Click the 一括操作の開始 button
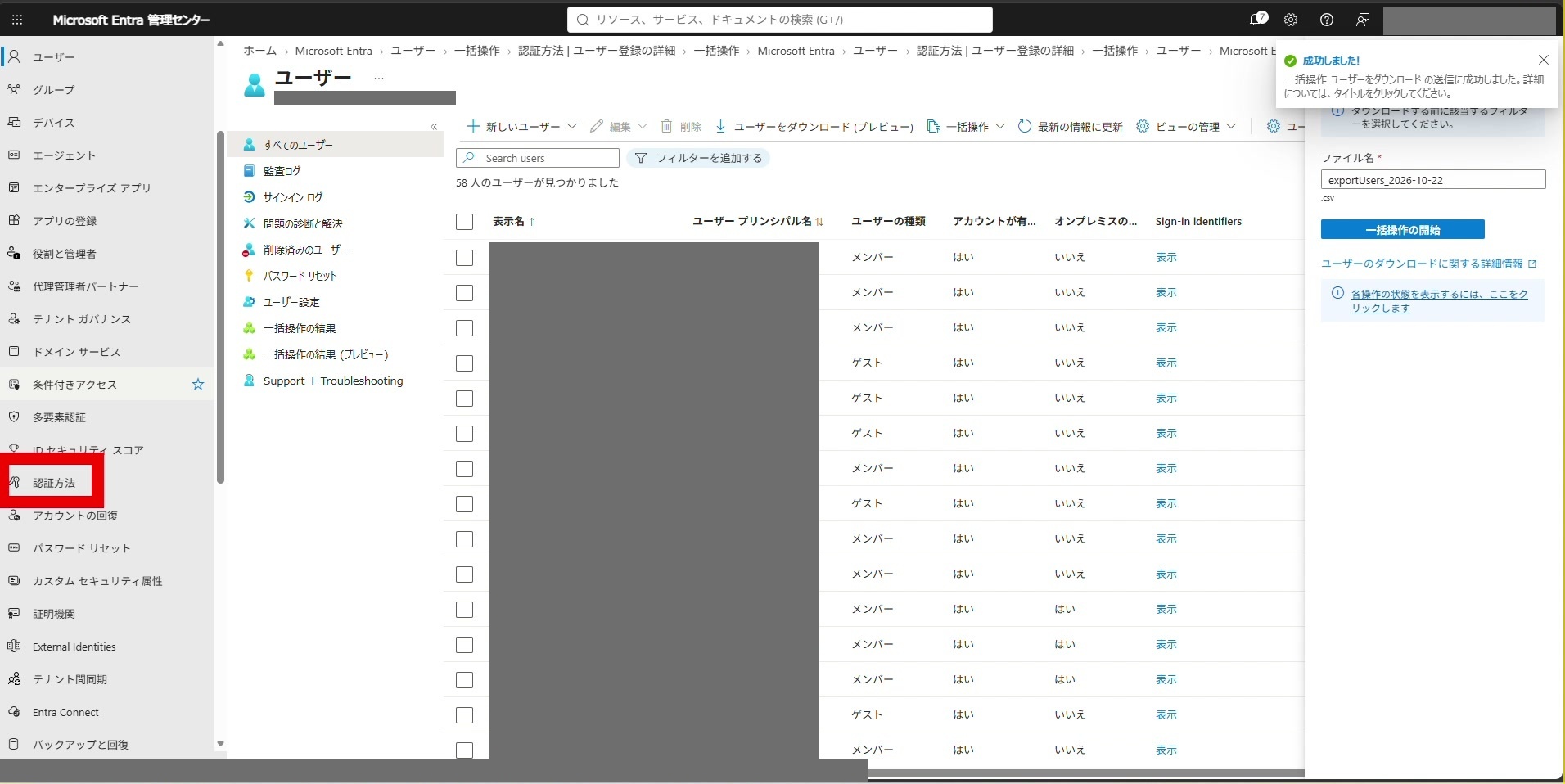The width and height of the screenshot is (1565, 784). 1402,230
